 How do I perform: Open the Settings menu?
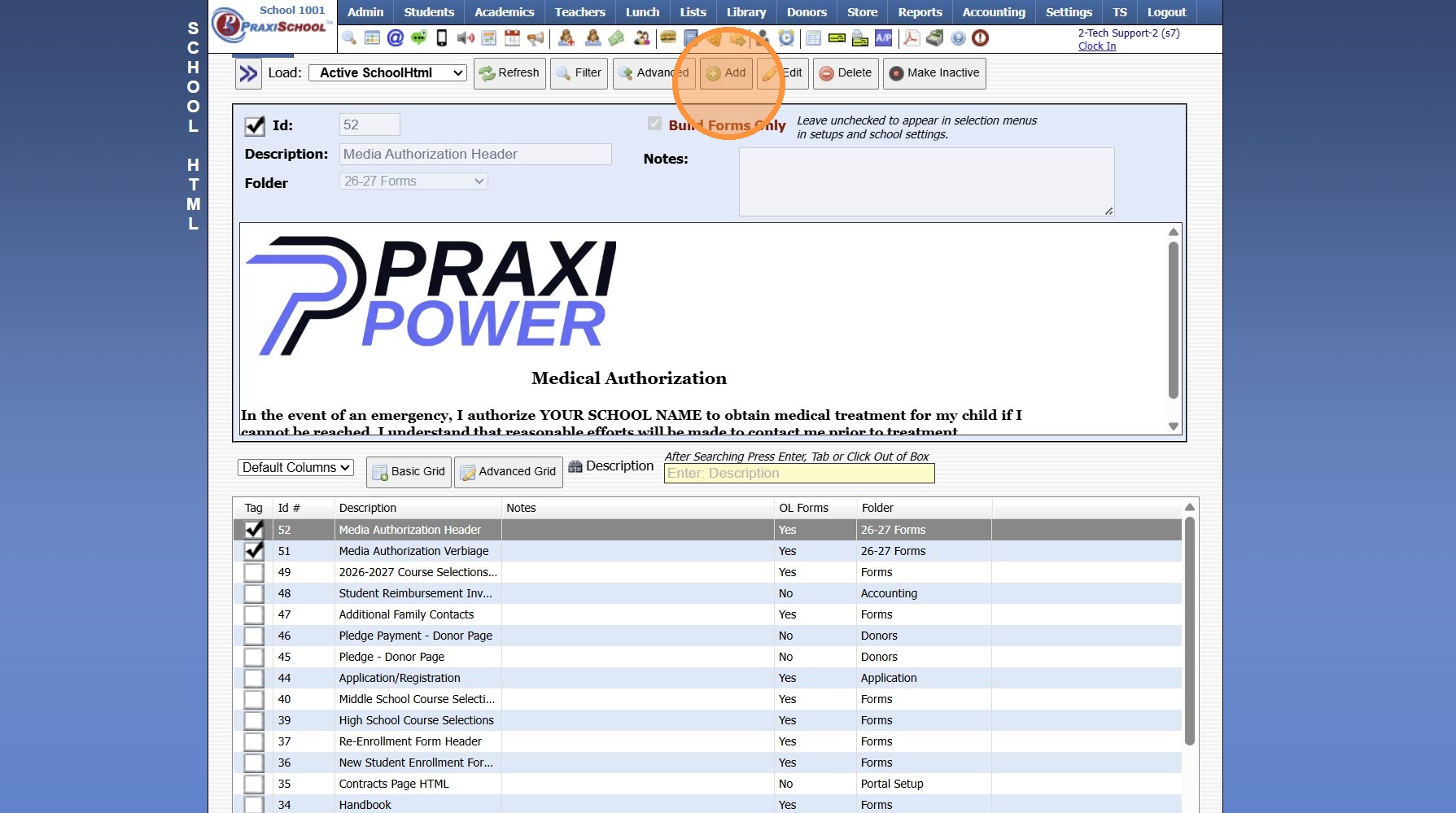(x=1069, y=12)
